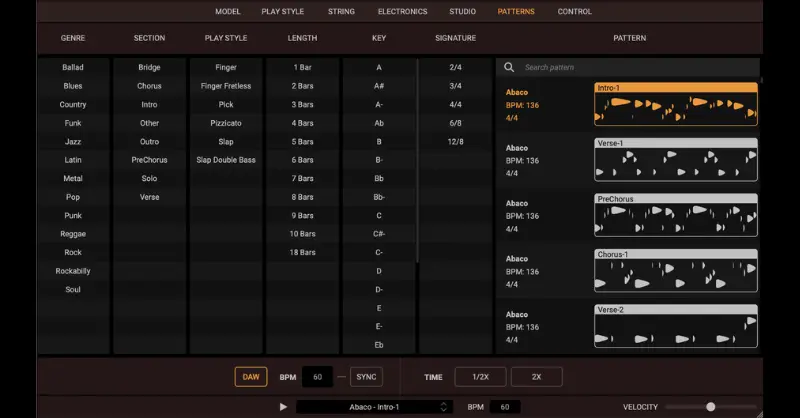This screenshot has width=800, height=418.
Task: Choose the Country genre
Action: click(73, 104)
